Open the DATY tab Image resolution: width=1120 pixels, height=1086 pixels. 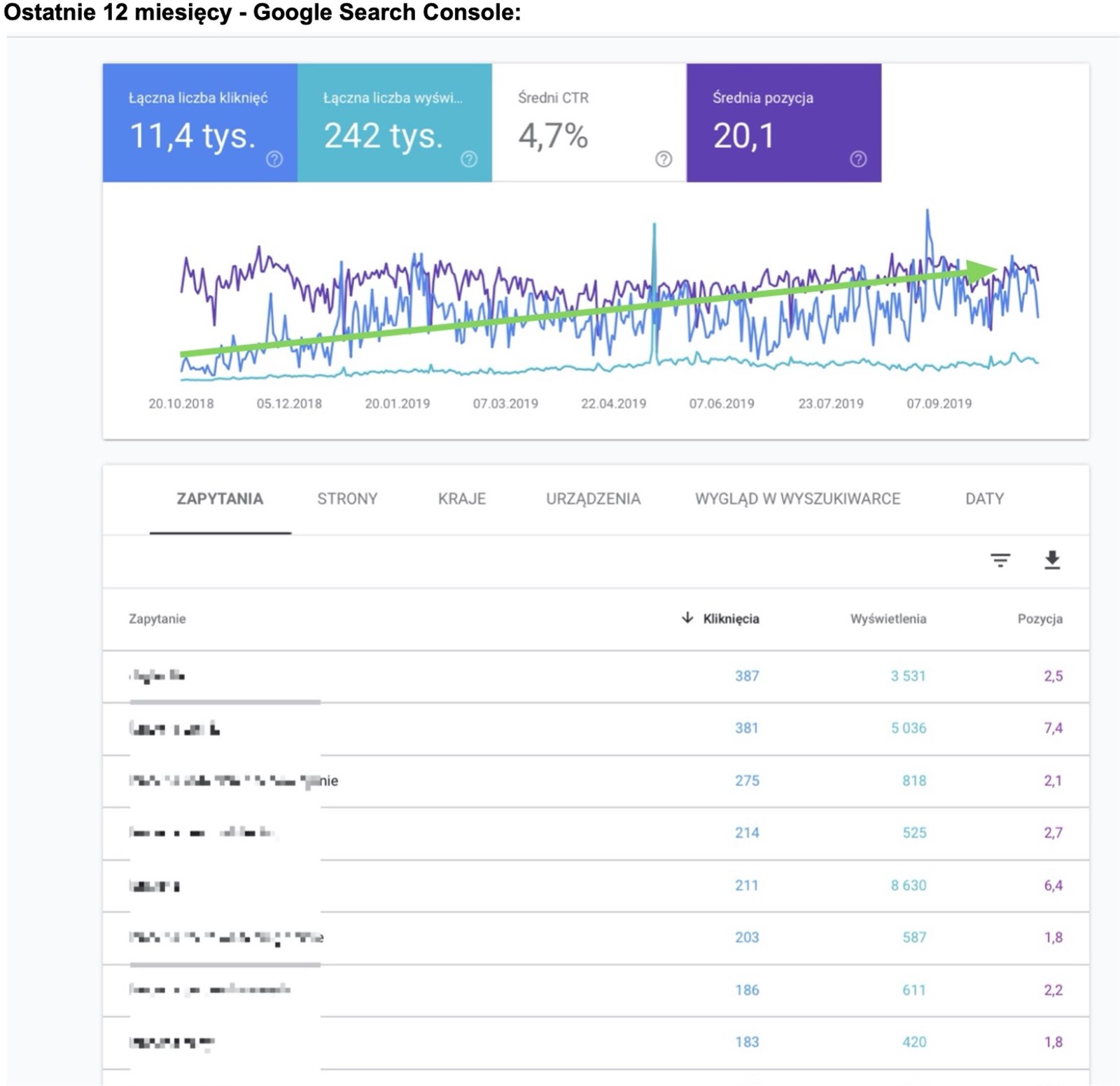(x=983, y=499)
